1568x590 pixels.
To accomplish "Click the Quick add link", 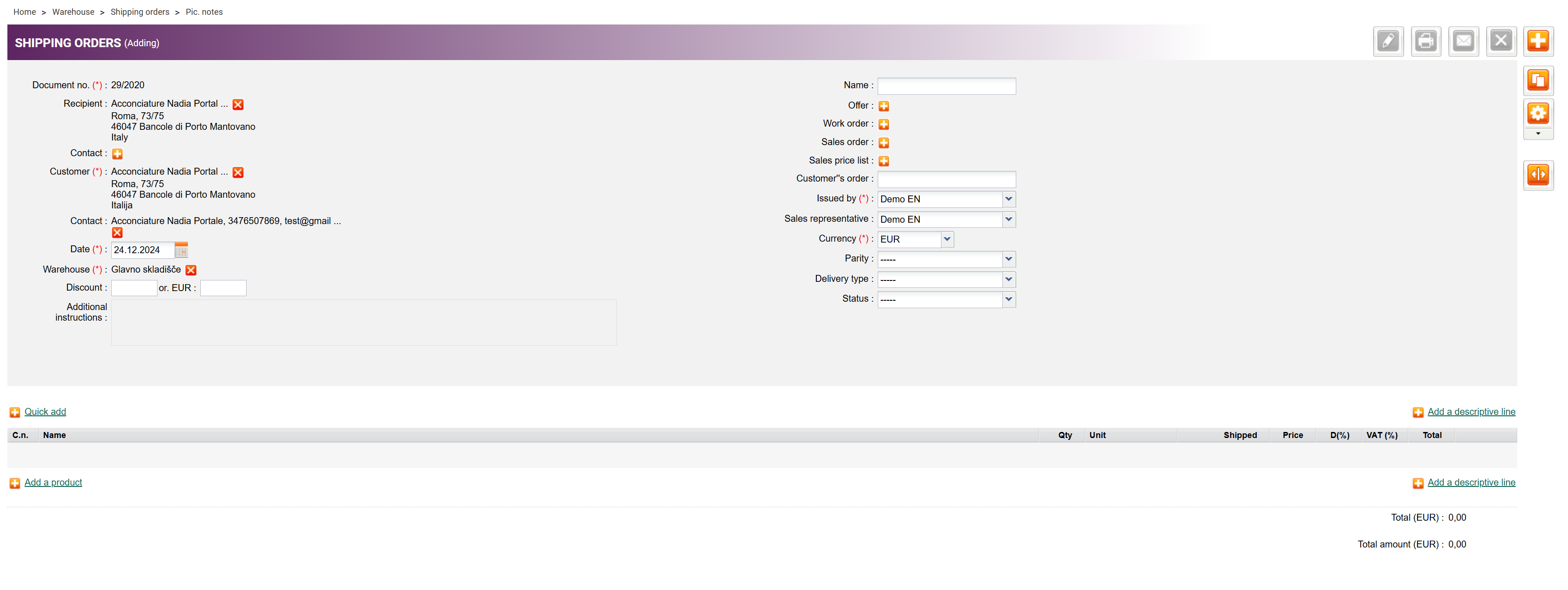I will [x=45, y=412].
